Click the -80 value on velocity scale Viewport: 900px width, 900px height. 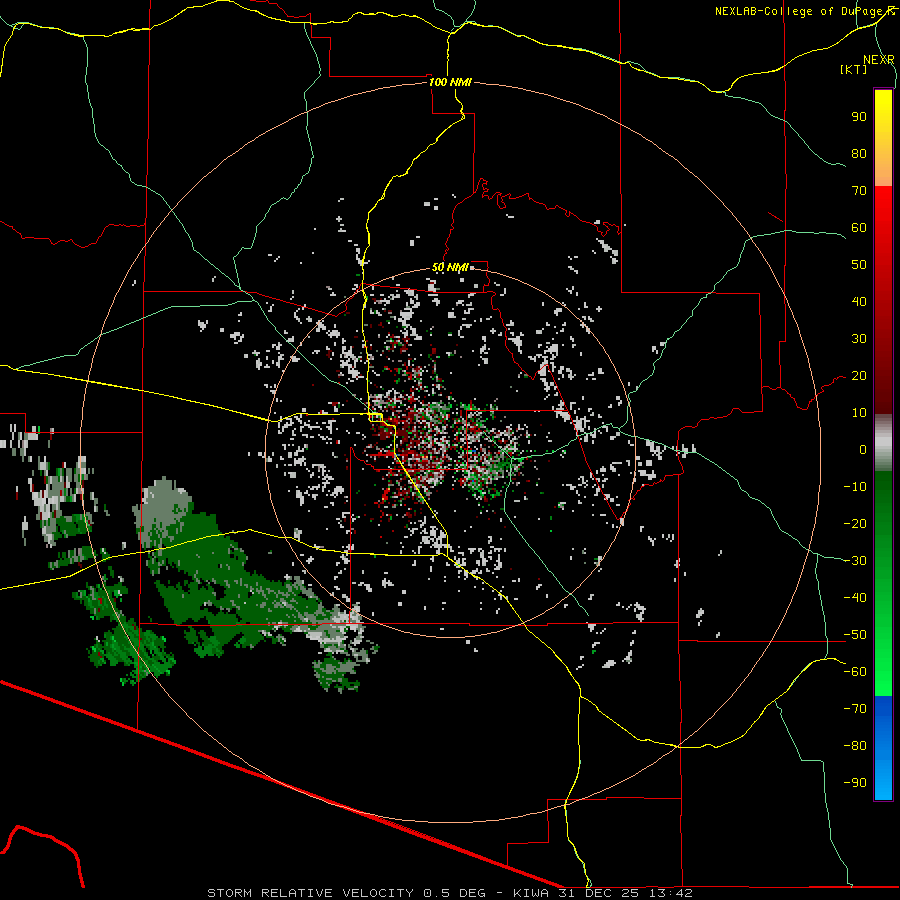click(855, 746)
